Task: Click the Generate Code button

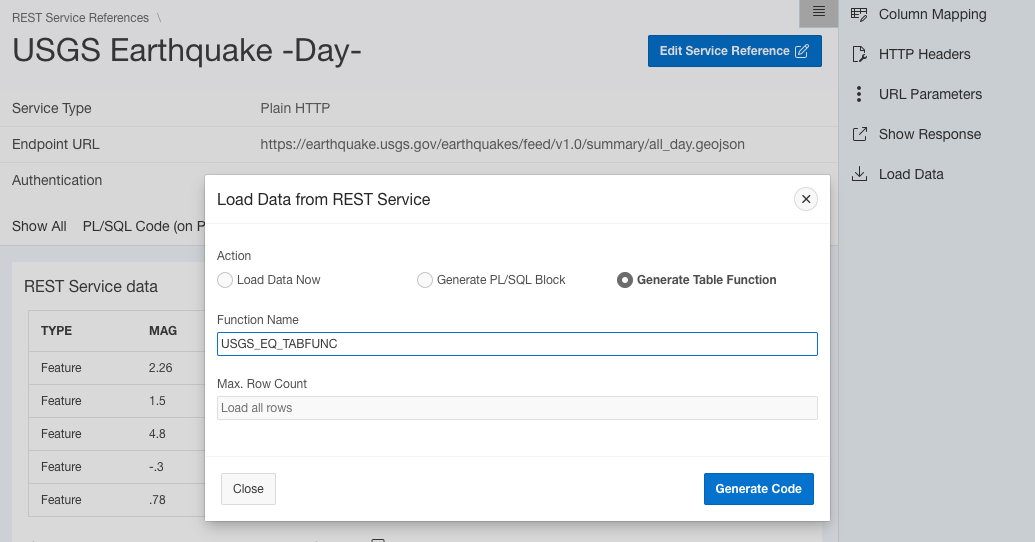Action: (x=758, y=489)
